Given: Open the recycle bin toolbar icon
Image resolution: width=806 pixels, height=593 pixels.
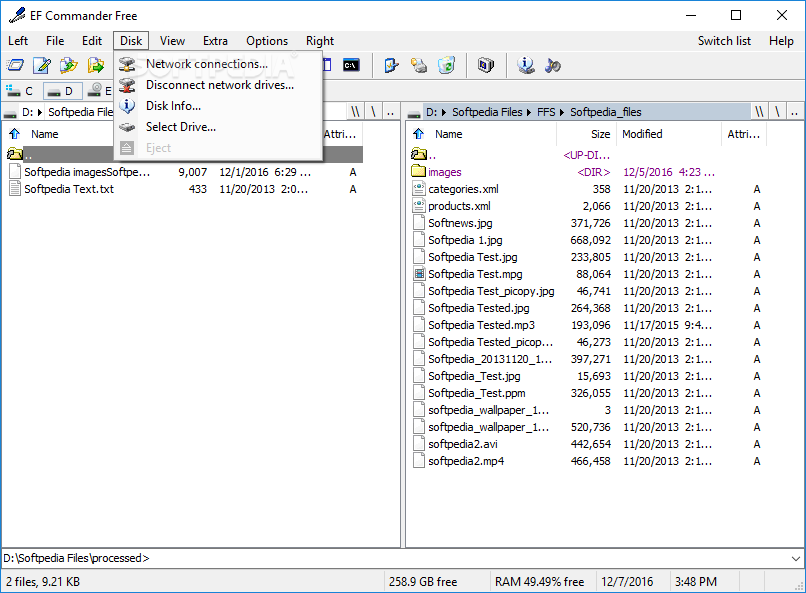Looking at the screenshot, I should coord(447,65).
